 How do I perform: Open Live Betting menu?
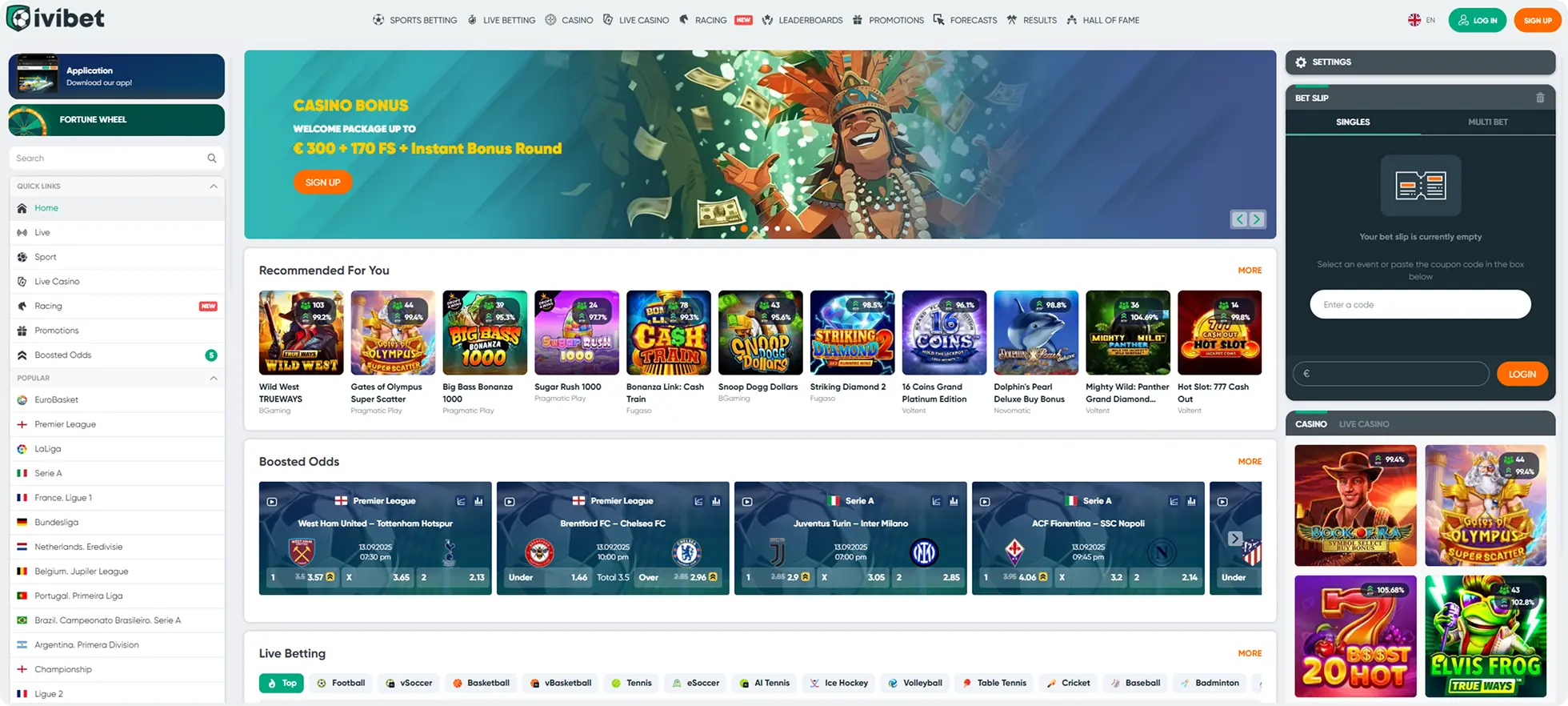pos(502,20)
